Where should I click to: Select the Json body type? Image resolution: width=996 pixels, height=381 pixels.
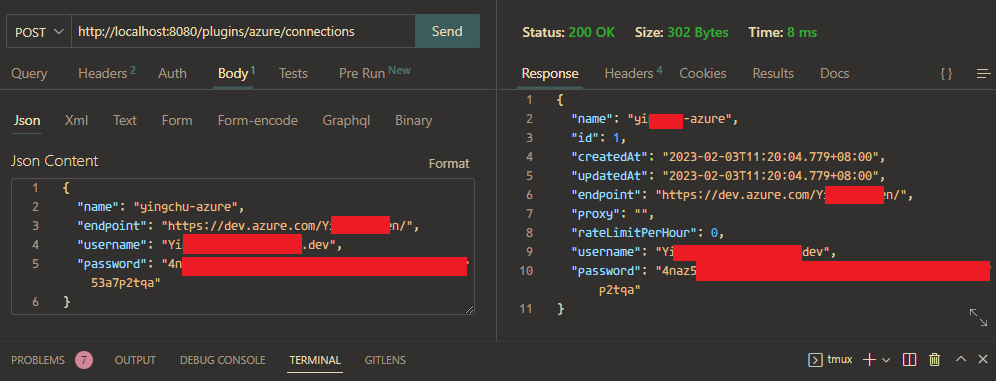click(x=27, y=121)
